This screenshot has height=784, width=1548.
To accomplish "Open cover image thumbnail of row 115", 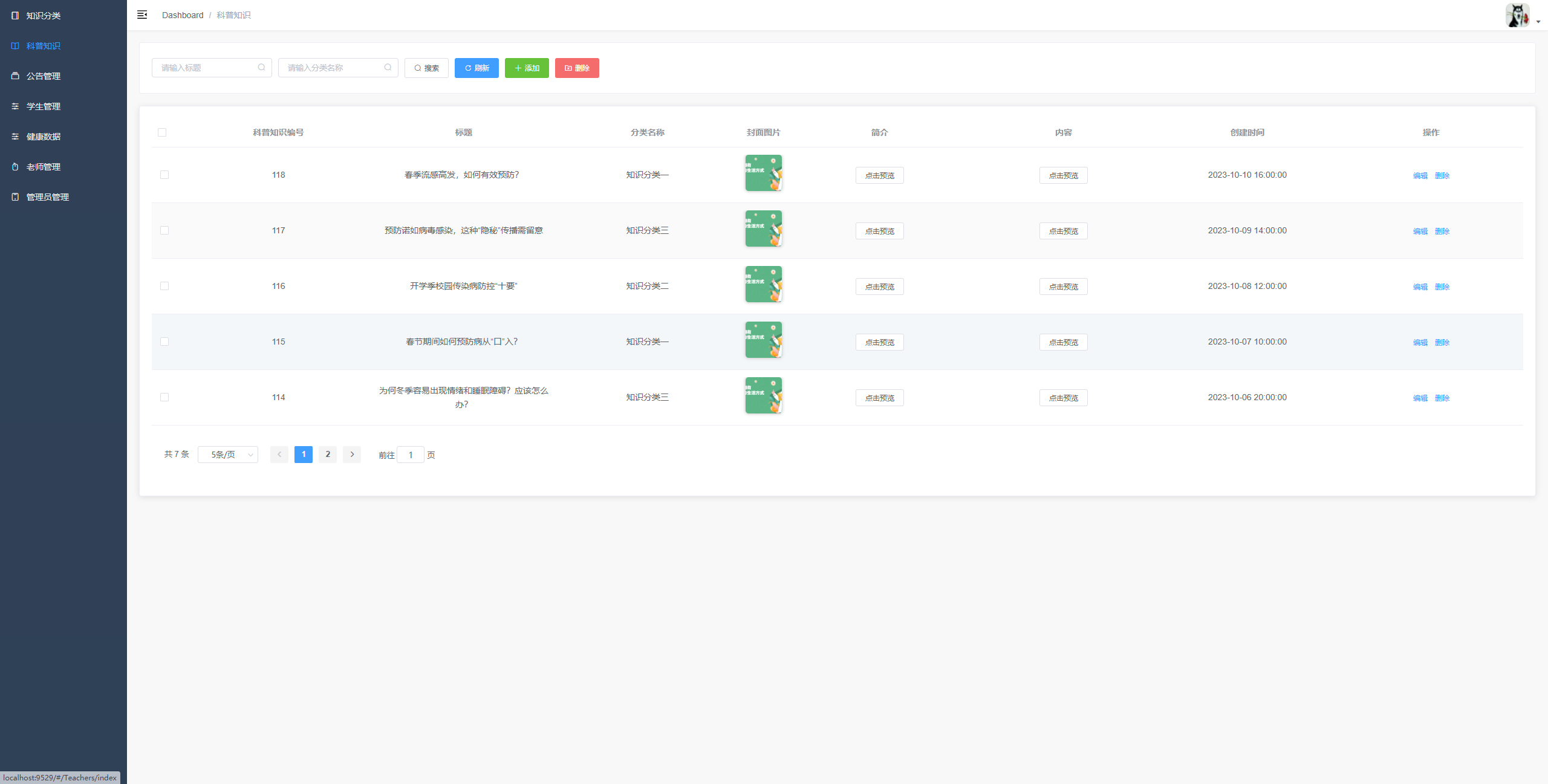I will (764, 340).
